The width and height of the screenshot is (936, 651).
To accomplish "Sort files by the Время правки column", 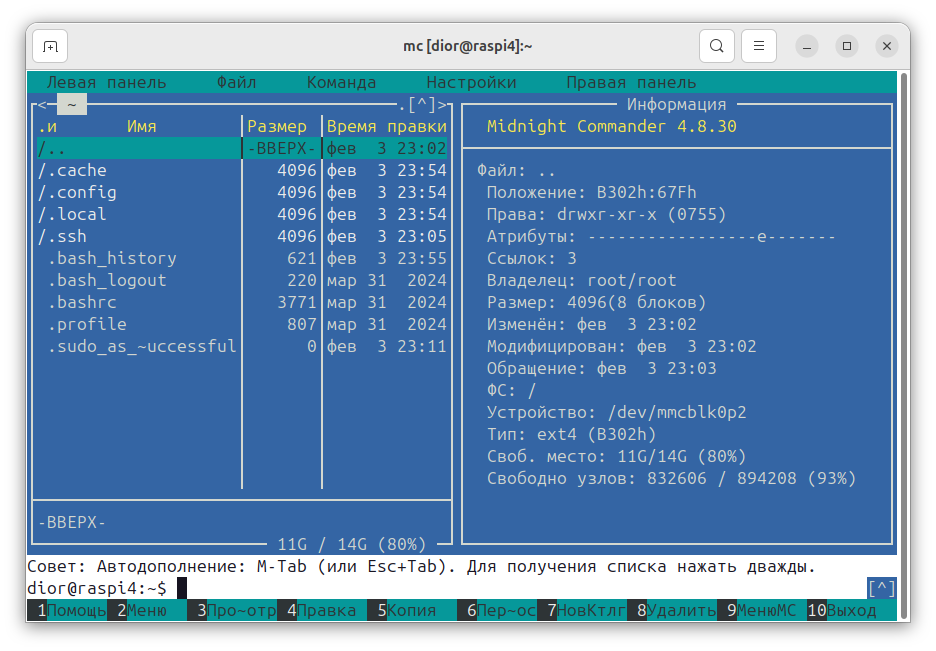I will [x=386, y=127].
